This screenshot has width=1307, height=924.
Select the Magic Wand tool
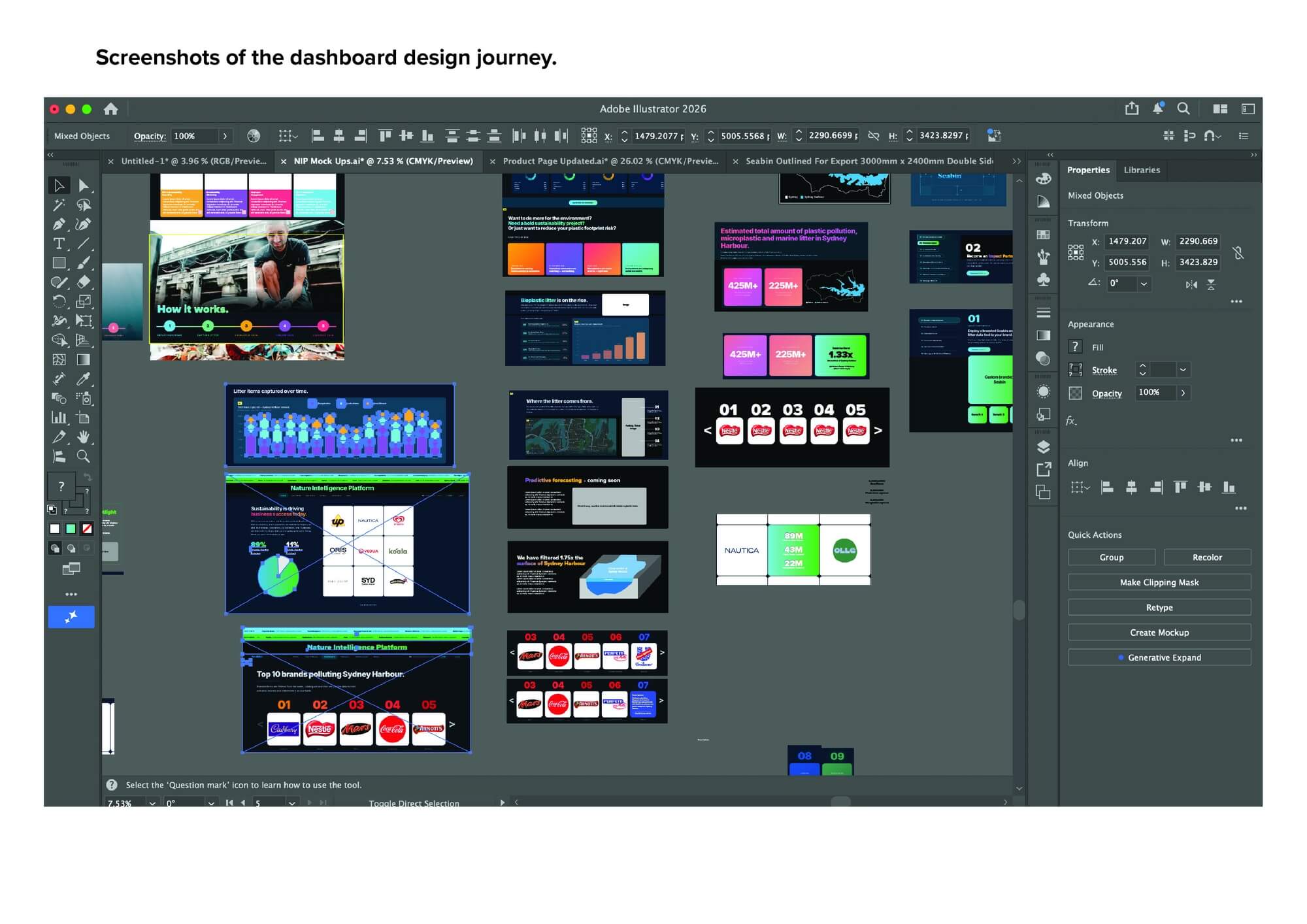[59, 205]
